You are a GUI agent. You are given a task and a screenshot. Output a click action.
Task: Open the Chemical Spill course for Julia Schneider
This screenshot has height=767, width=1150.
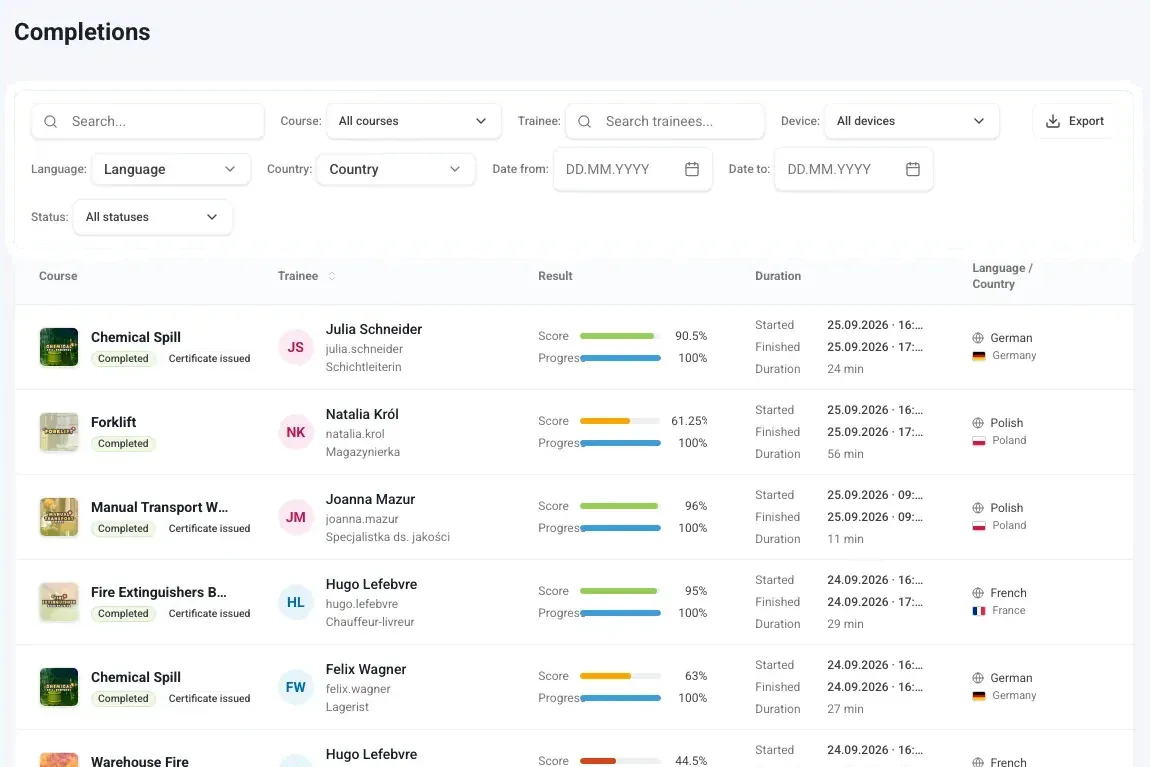coord(136,337)
